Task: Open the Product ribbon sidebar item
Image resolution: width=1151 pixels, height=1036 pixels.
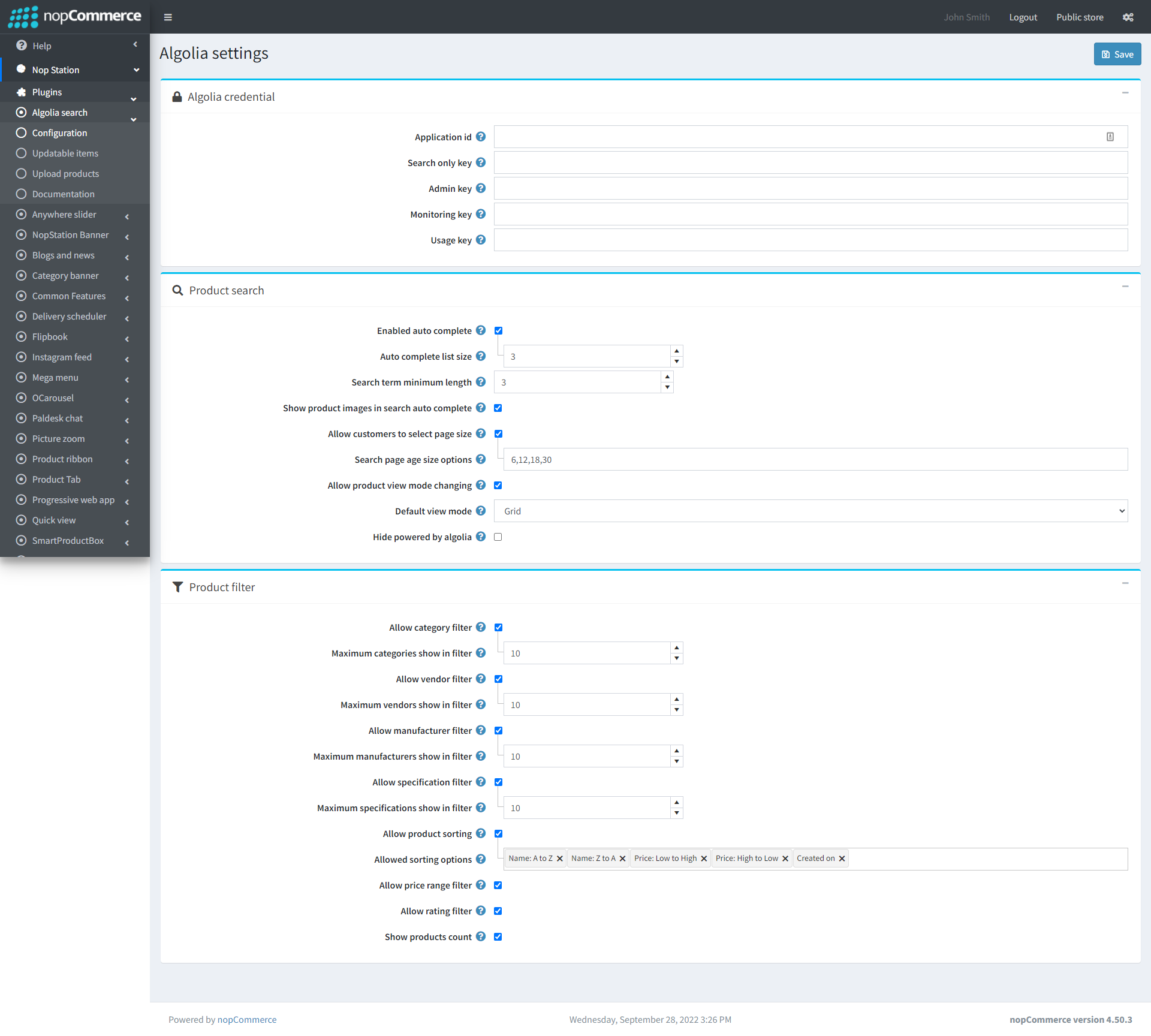Action: click(x=74, y=459)
